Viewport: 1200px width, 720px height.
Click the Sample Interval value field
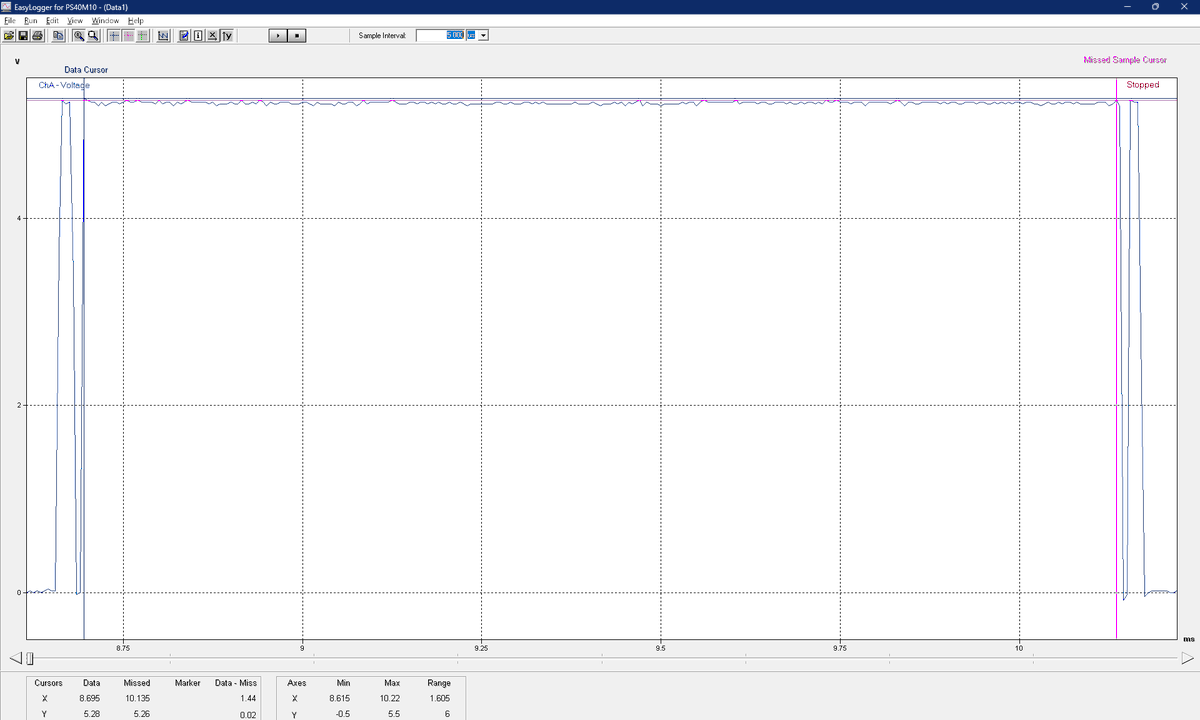pos(440,35)
